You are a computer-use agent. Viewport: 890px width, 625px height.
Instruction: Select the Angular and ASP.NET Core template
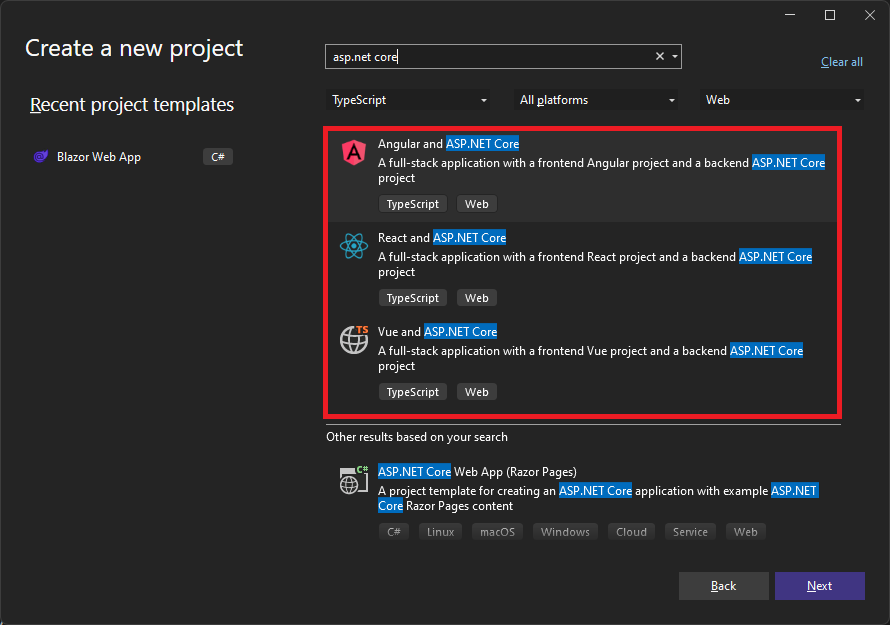(x=582, y=175)
